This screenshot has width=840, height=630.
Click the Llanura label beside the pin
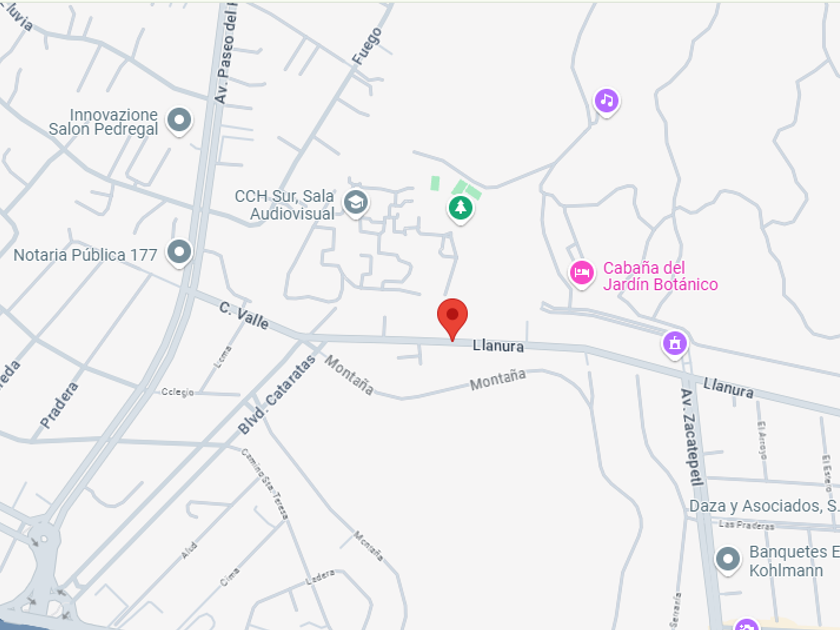[x=498, y=346]
